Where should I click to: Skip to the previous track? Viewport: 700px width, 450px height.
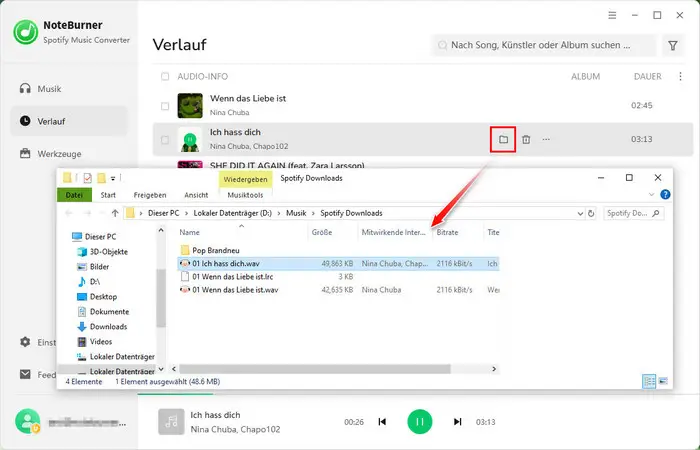click(x=382, y=421)
